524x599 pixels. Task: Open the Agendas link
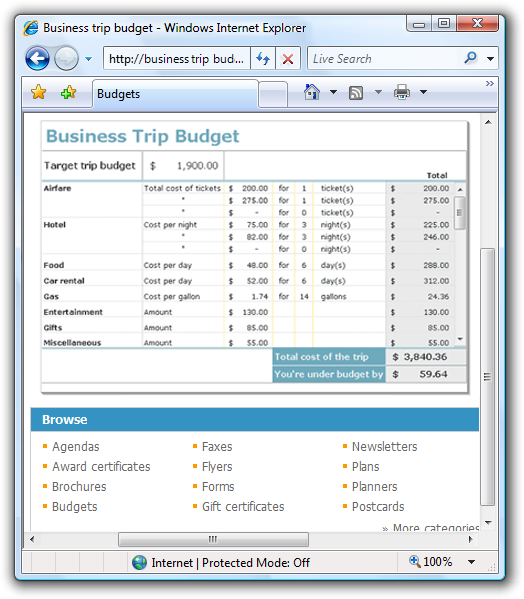tap(76, 447)
